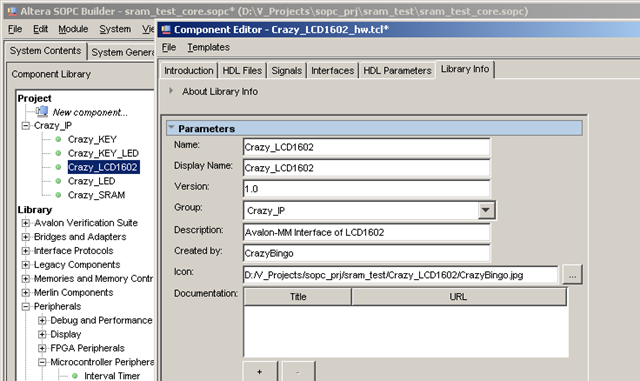Screen dimensions: 640x381
Task: Open File menu in SOPC Builder window
Action: [x=15, y=29]
